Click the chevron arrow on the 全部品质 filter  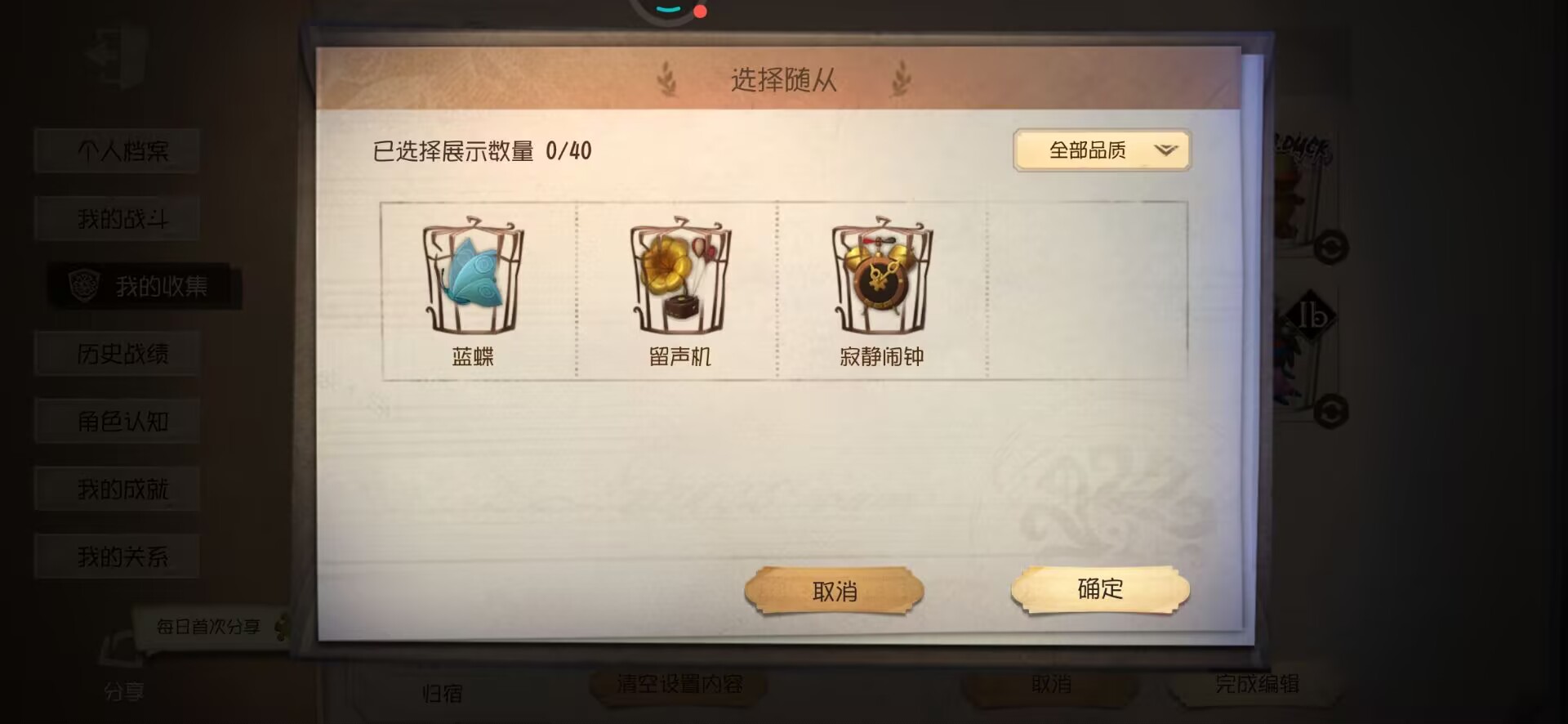1165,150
